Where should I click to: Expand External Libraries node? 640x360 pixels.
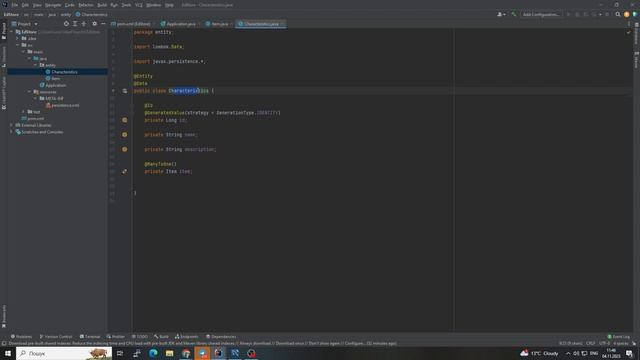coord(11,125)
